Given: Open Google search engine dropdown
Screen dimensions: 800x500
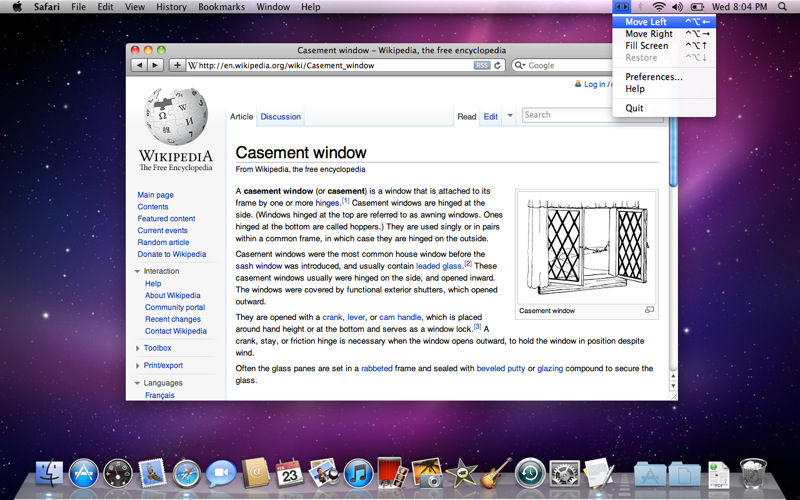Looking at the screenshot, I should (520, 65).
